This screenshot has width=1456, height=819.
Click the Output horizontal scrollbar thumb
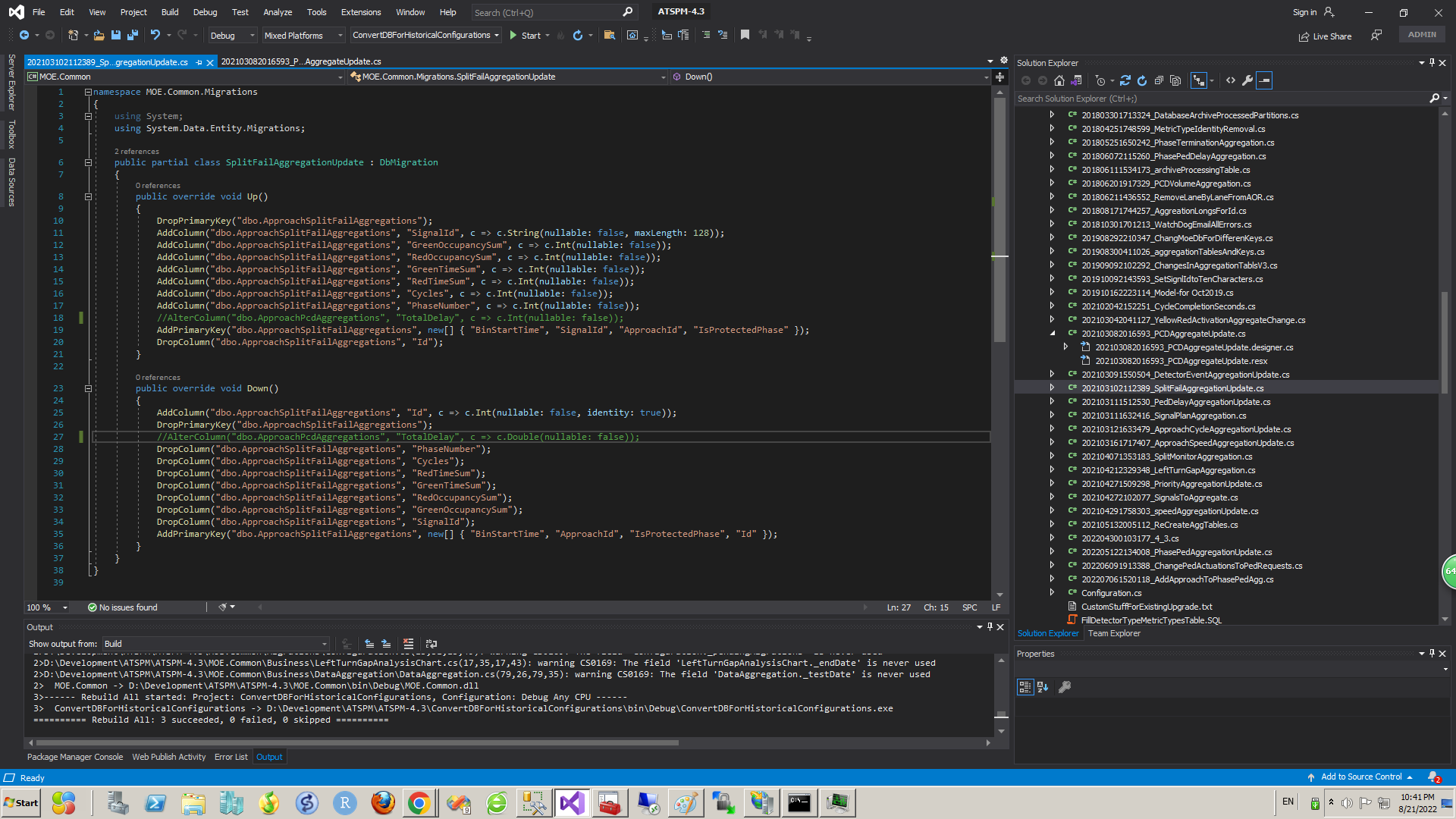pos(356,743)
